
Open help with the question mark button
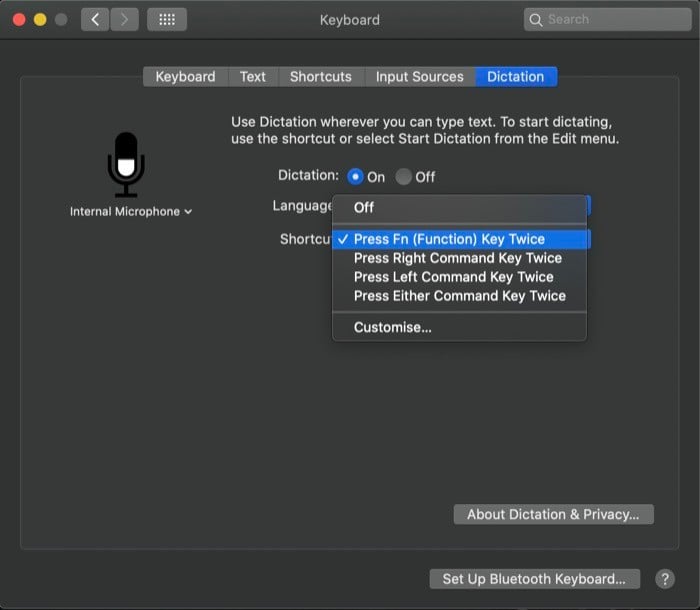[x=665, y=579]
